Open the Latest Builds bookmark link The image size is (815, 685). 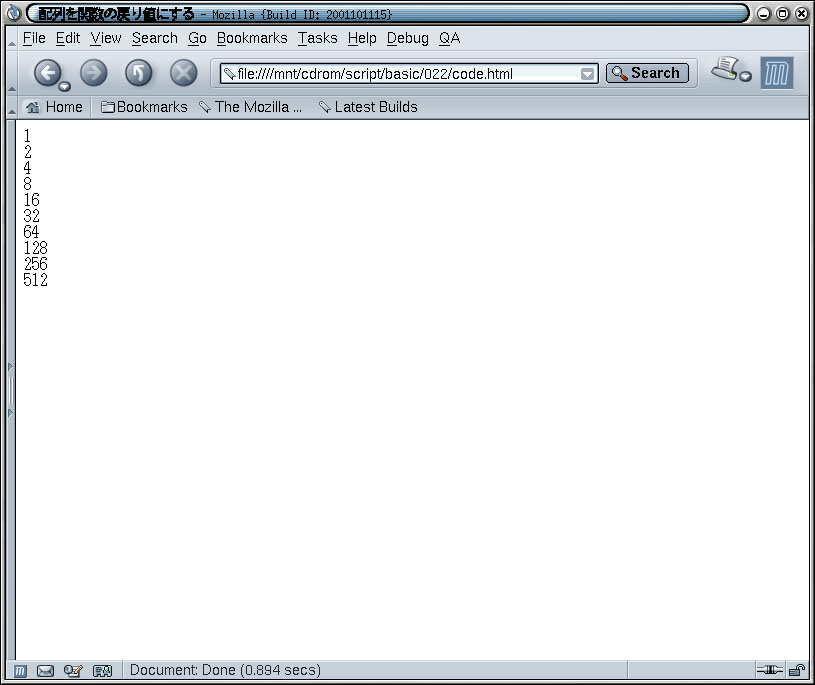click(x=369, y=107)
